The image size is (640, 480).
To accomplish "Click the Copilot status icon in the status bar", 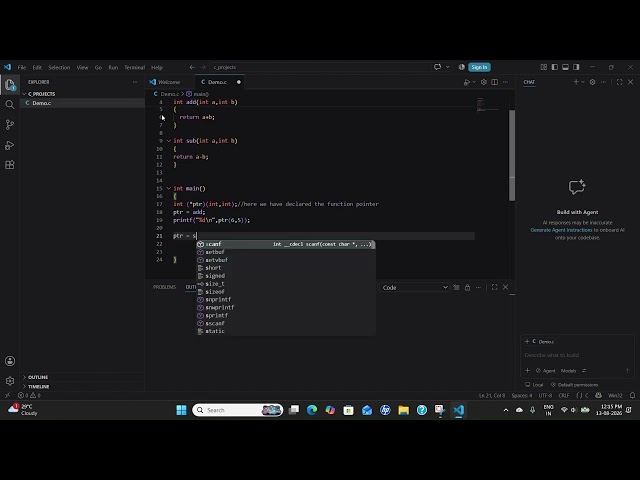I will point(598,395).
